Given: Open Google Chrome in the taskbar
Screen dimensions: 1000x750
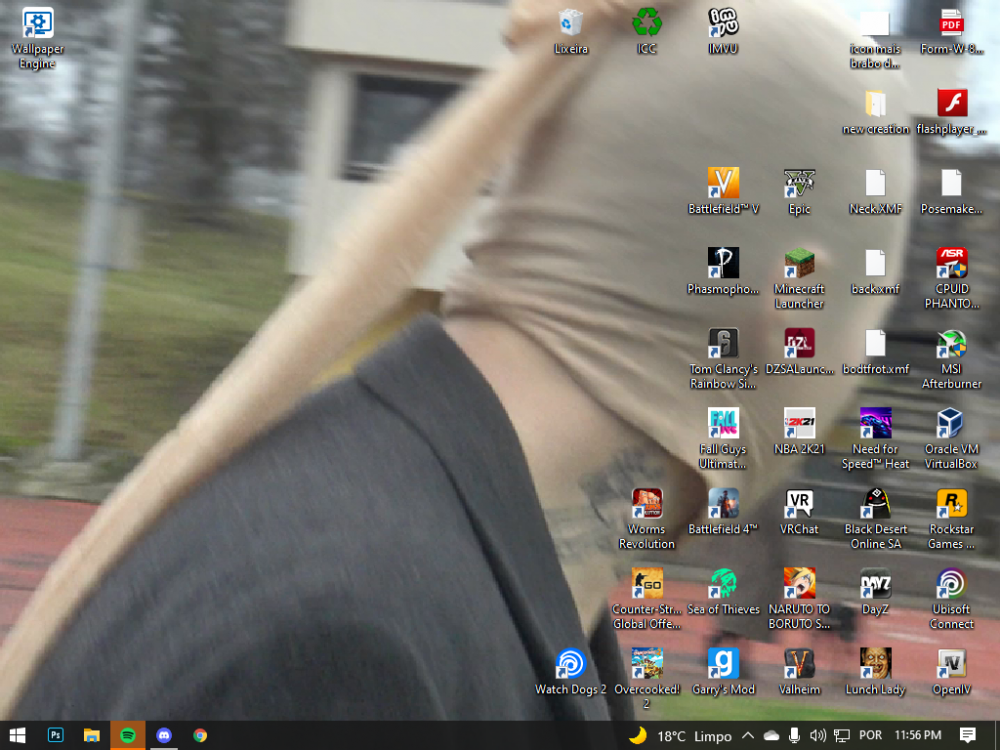Looking at the screenshot, I should (x=200, y=735).
